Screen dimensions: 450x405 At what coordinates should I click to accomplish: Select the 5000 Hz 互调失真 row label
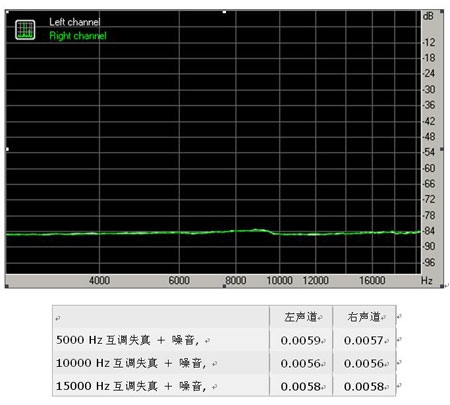pyautogui.click(x=127, y=340)
